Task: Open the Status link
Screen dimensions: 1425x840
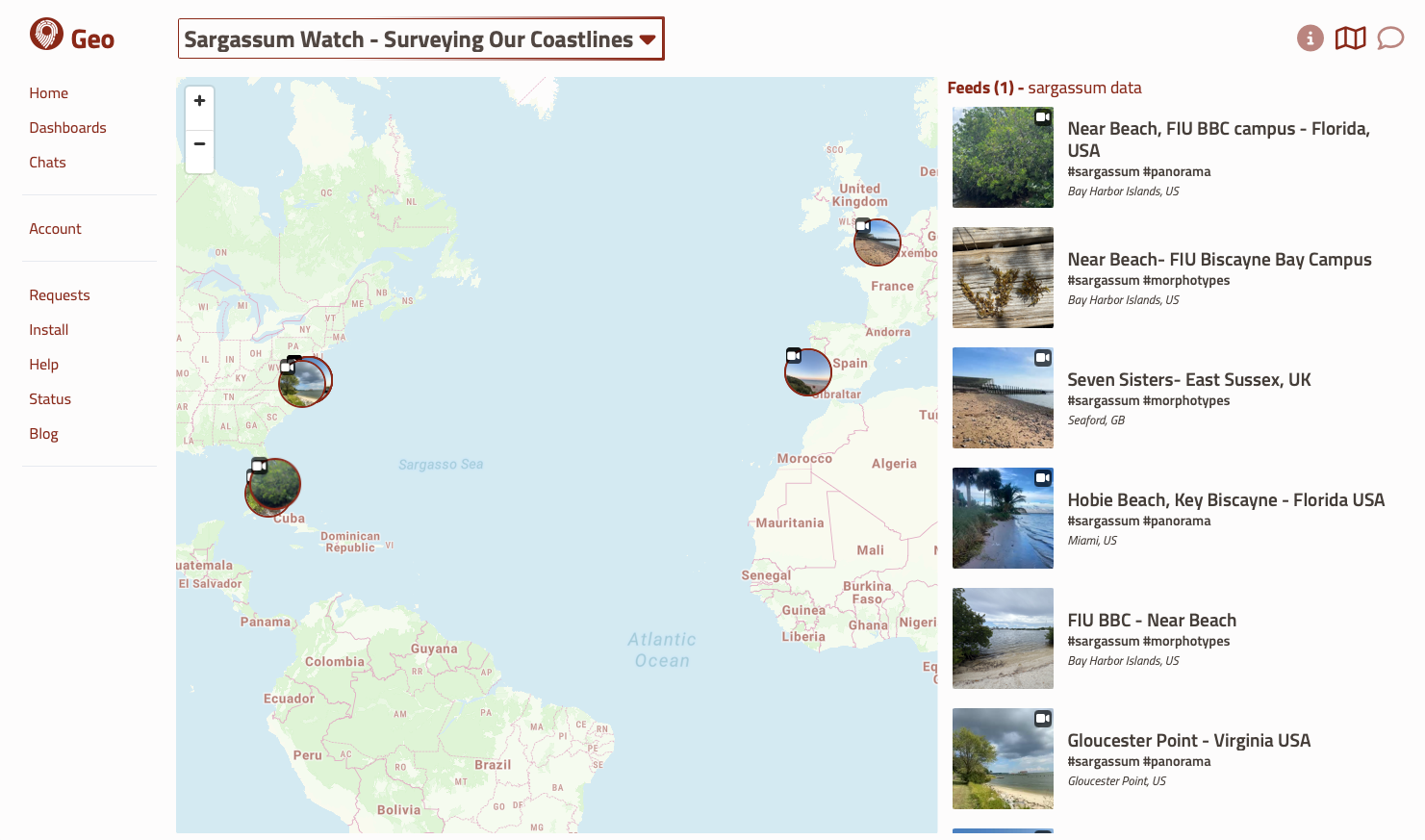Action: (50, 399)
